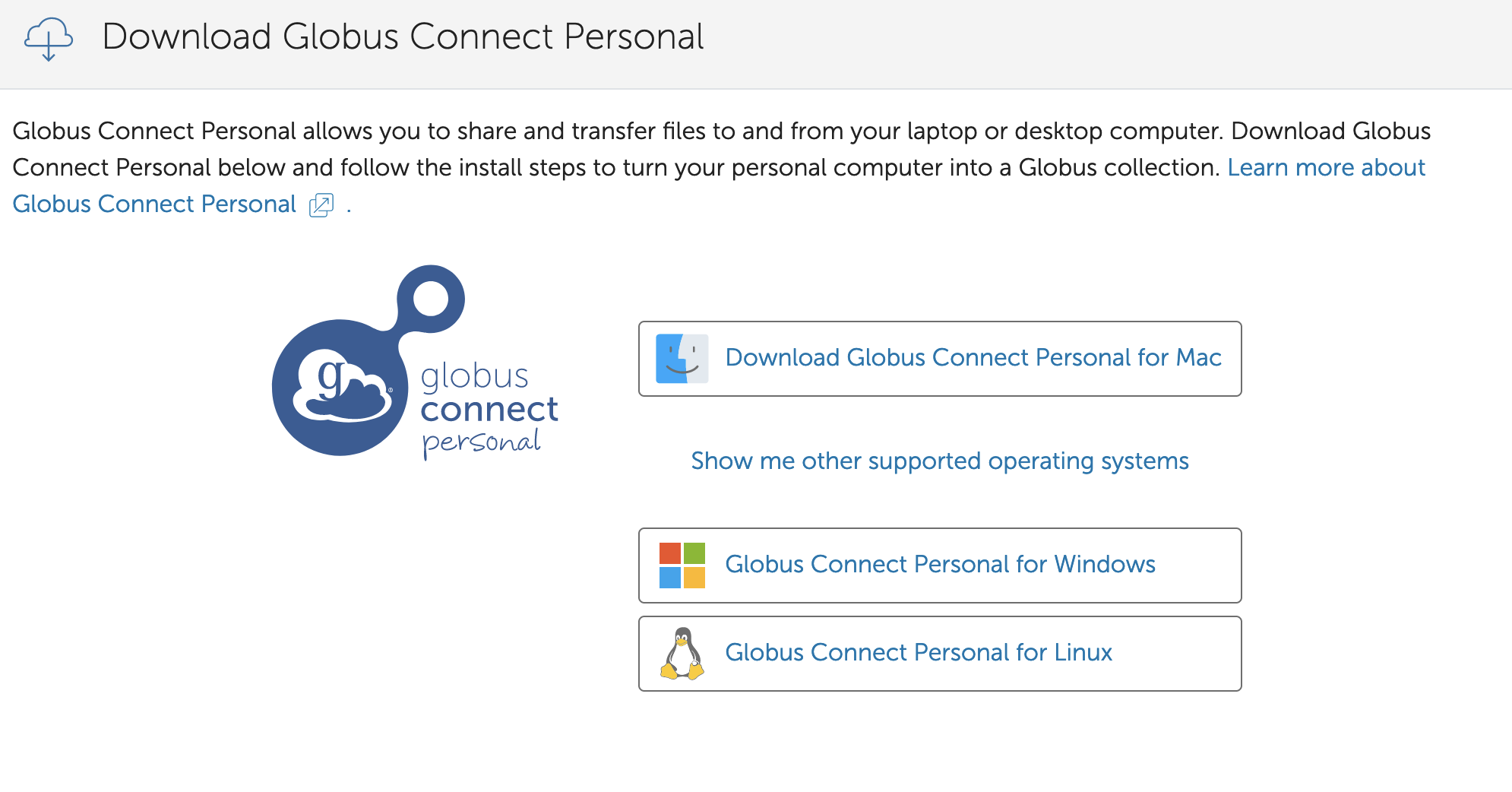Download Globus Connect Personal for Mac

940,359
